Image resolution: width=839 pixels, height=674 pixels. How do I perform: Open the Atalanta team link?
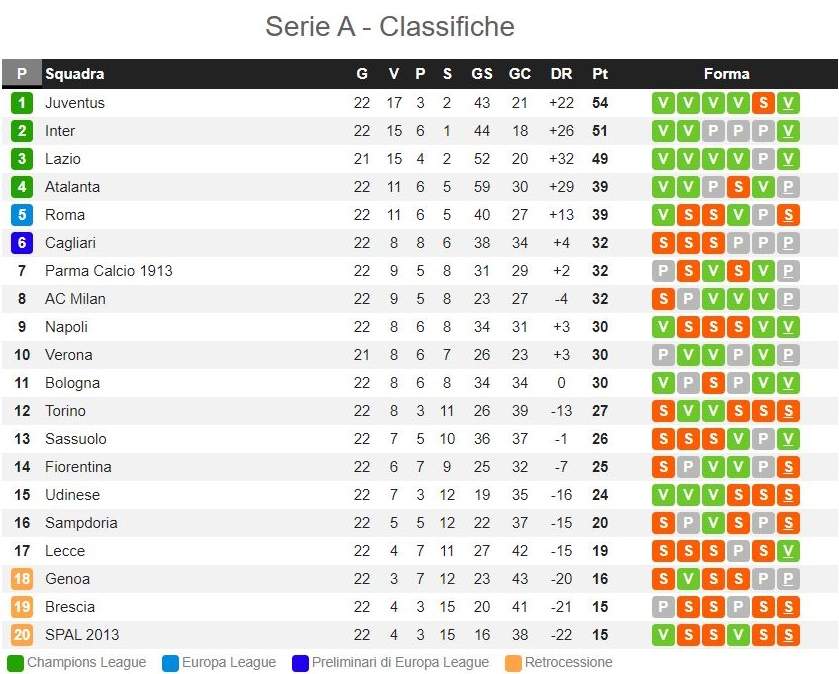(72, 187)
